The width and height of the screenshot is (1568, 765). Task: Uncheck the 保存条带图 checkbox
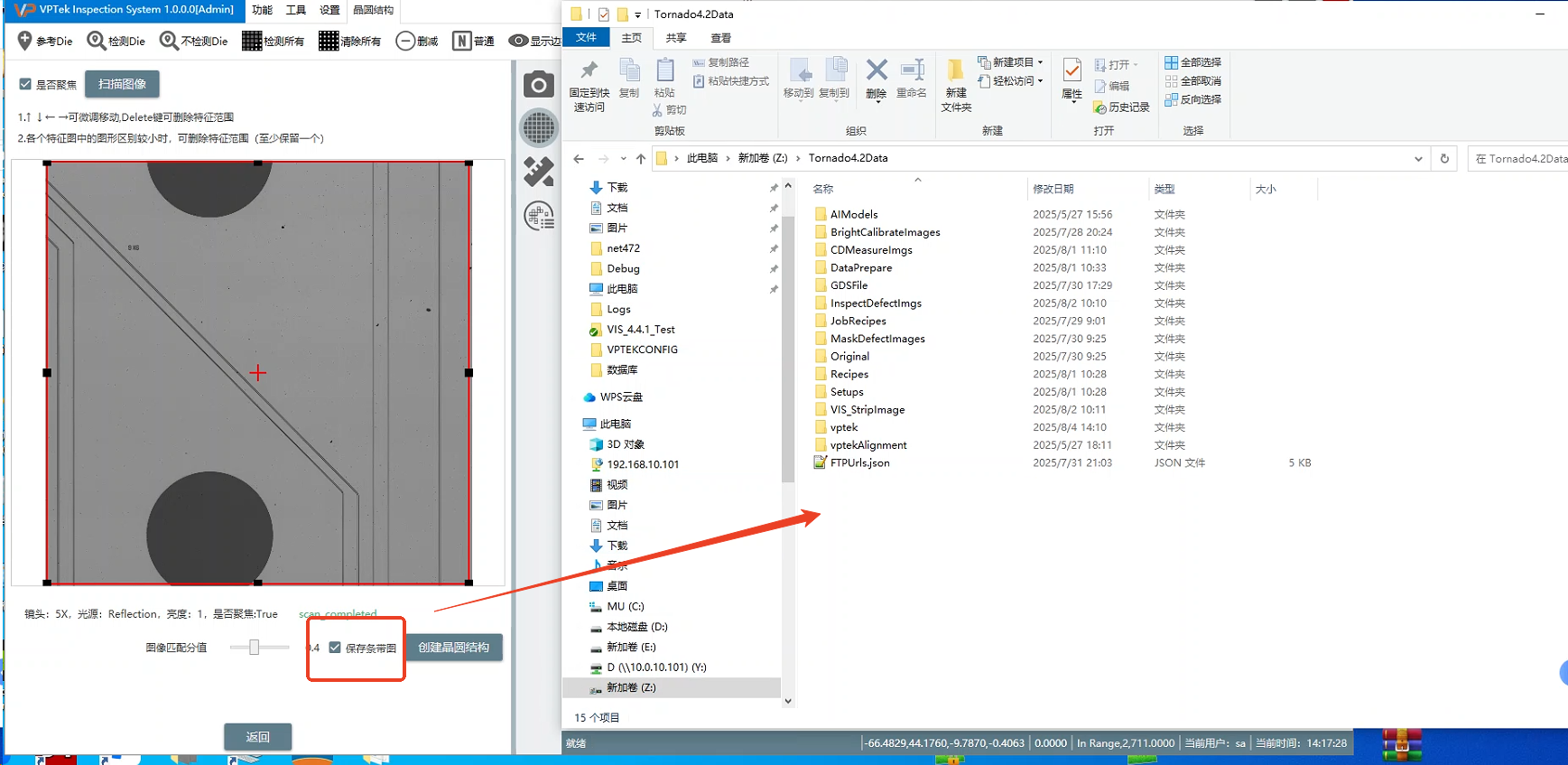click(335, 648)
